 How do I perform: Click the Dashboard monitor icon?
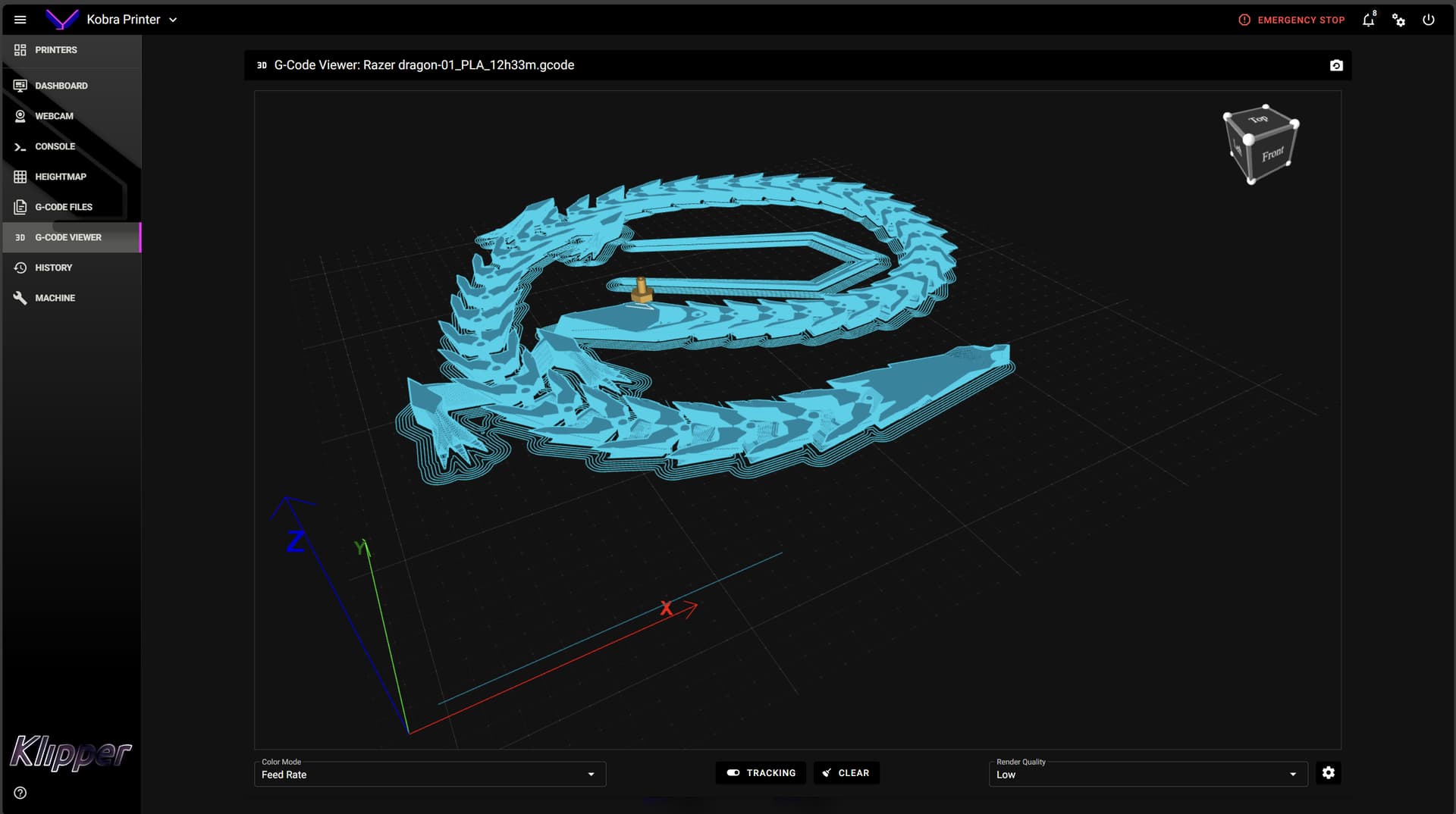[20, 86]
